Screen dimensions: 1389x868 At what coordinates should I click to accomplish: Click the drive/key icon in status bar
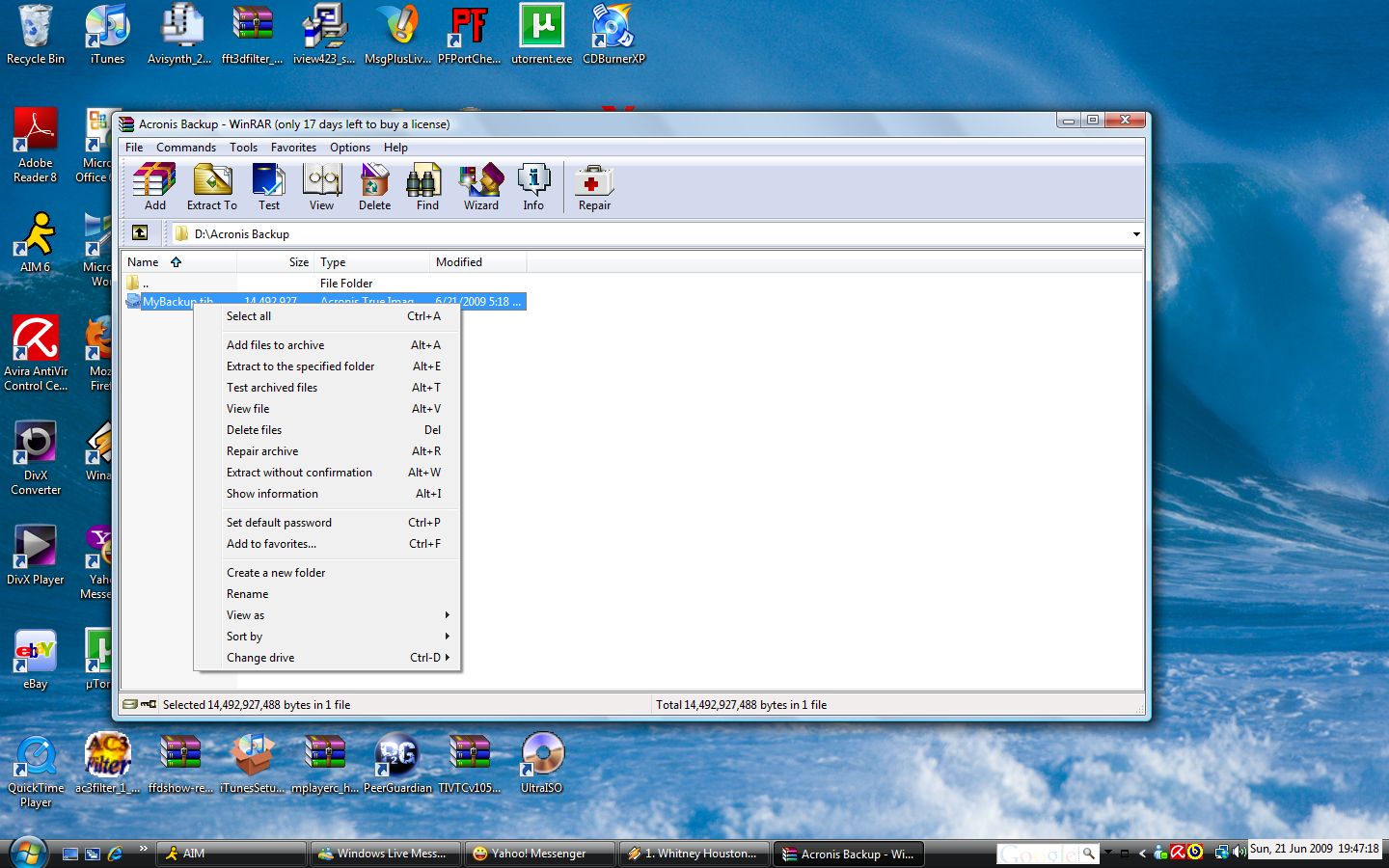pos(139,704)
